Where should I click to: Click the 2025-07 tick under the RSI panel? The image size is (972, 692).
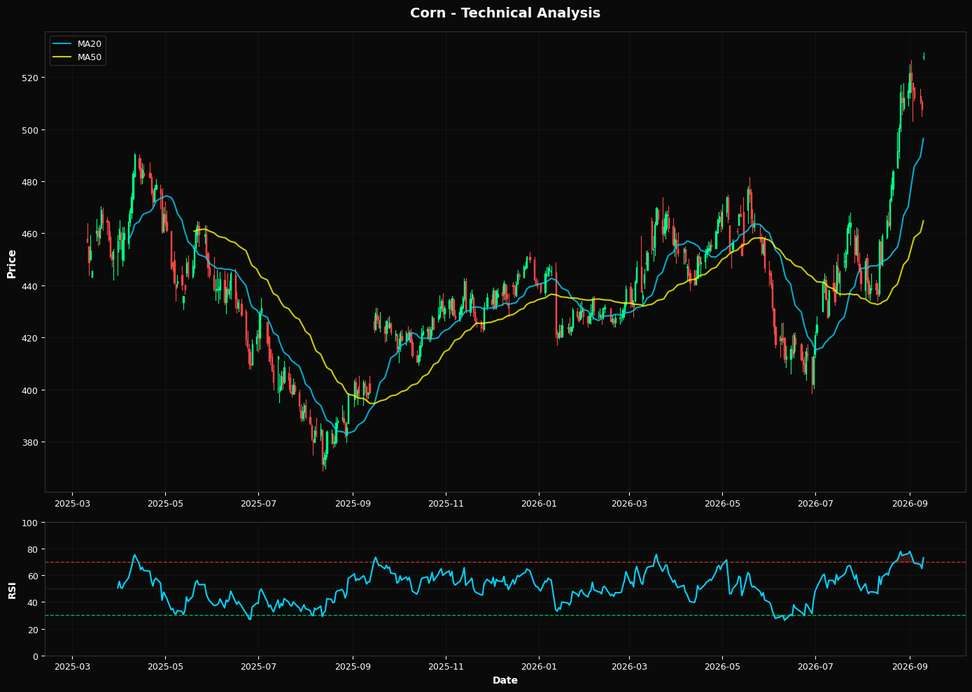tap(258, 667)
